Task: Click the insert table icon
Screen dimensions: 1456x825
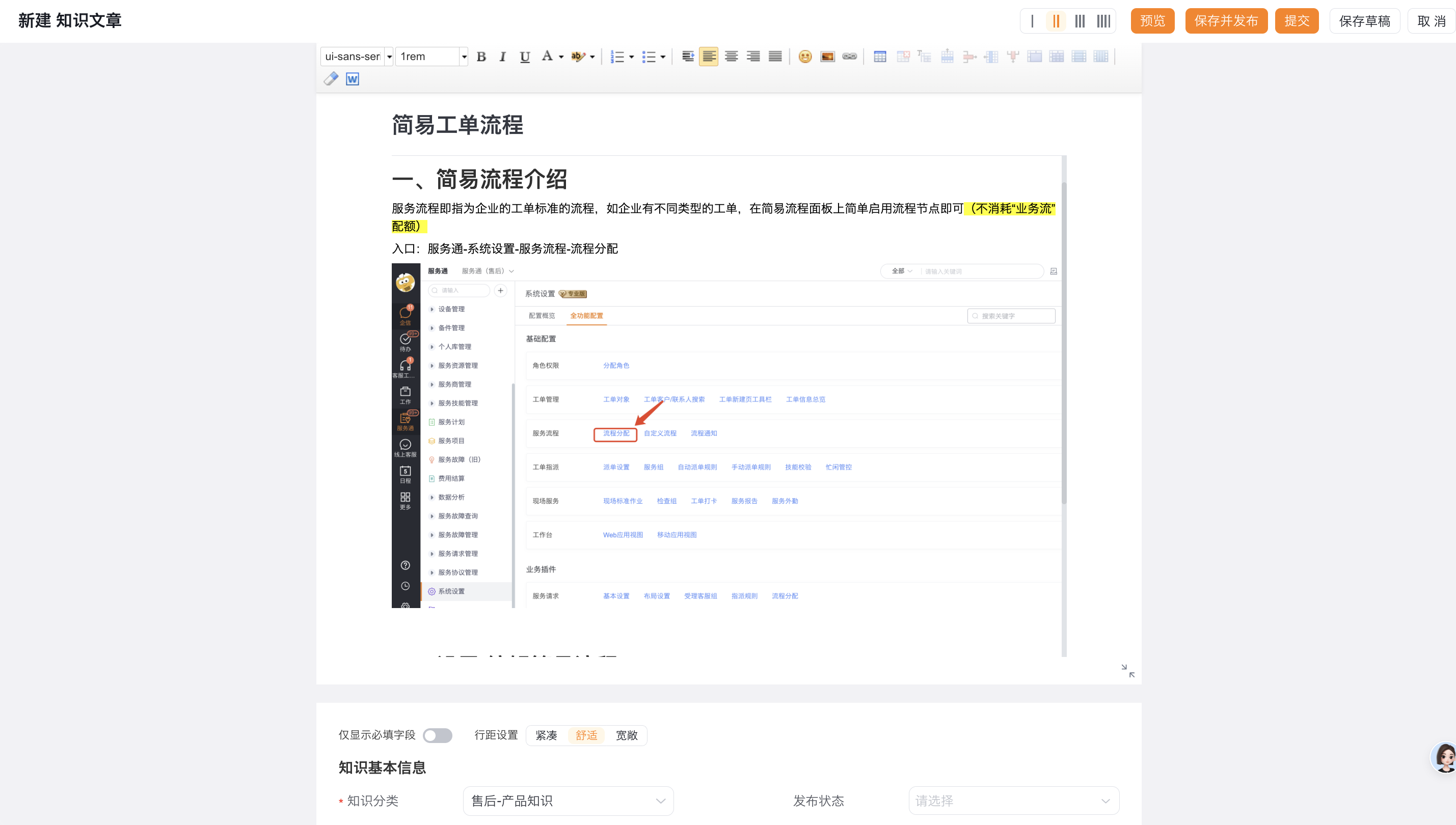Action: pyautogui.click(x=880, y=57)
